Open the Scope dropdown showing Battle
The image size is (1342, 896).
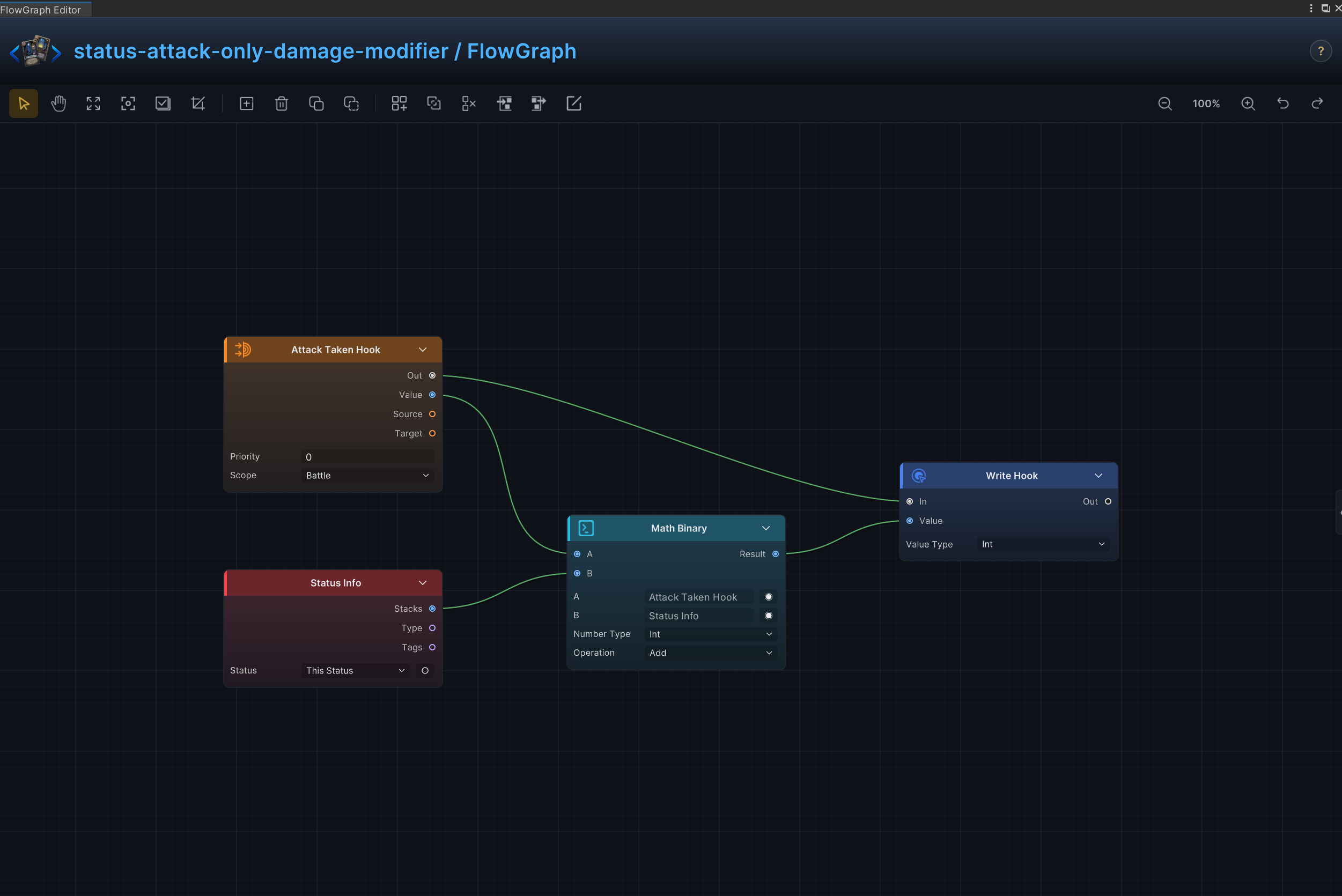(367, 476)
